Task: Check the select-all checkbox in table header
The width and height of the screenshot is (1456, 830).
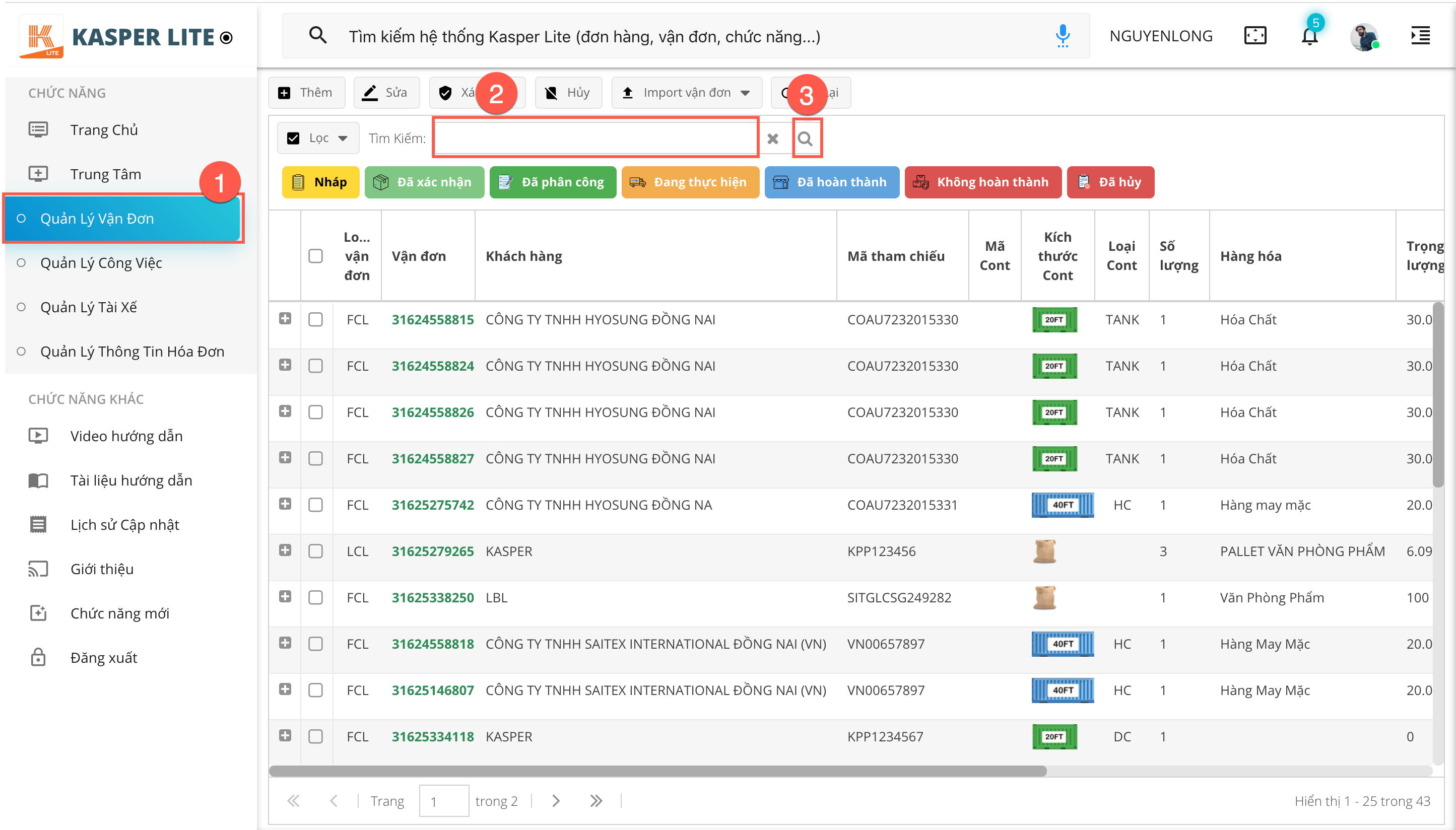Action: [315, 256]
